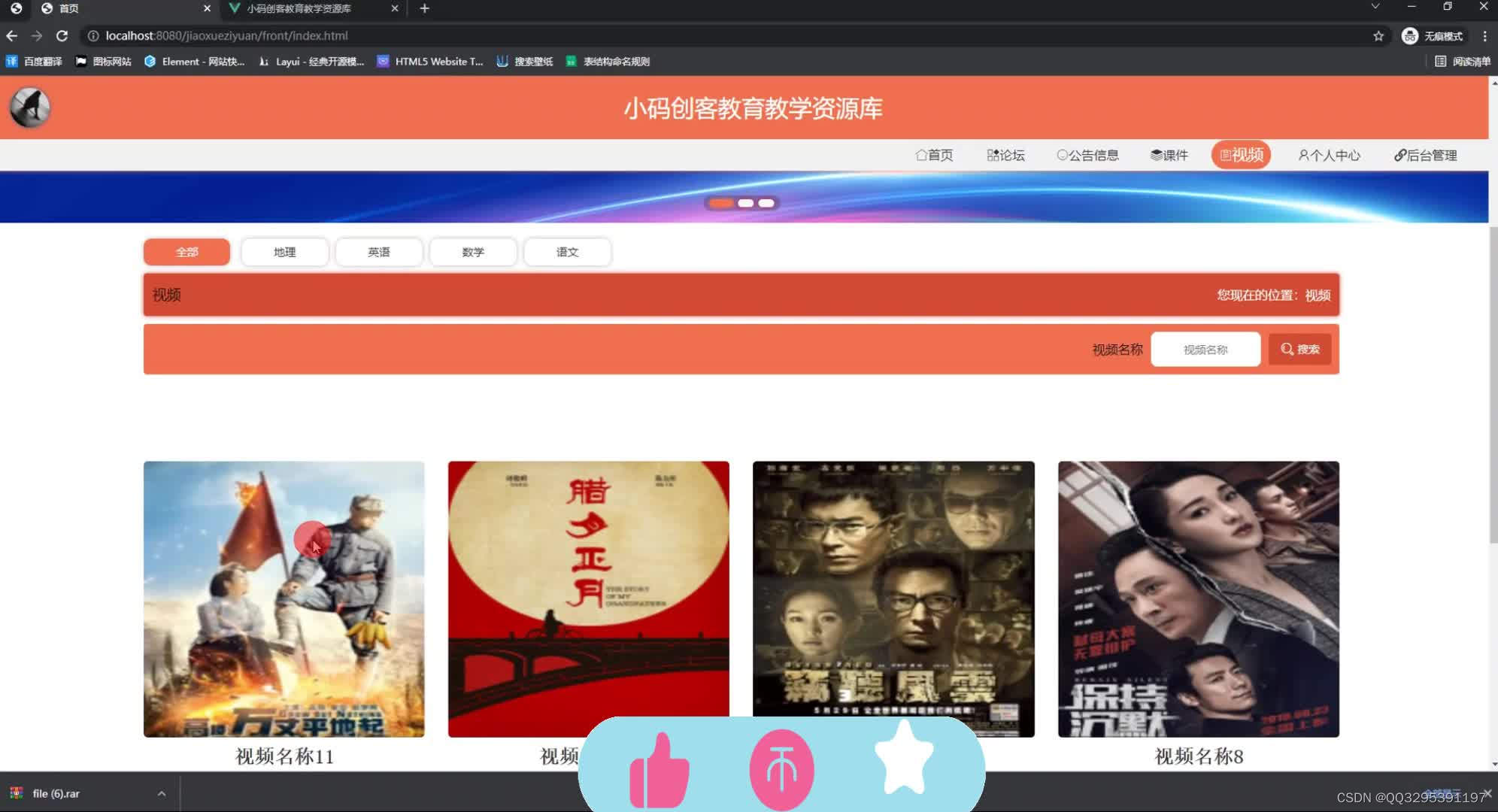Open the 首页 navigation item
Viewport: 1498px width, 812px height.
coord(934,155)
